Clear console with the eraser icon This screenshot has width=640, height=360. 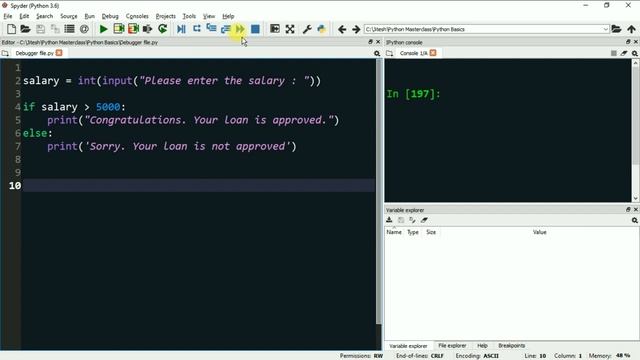click(x=624, y=53)
